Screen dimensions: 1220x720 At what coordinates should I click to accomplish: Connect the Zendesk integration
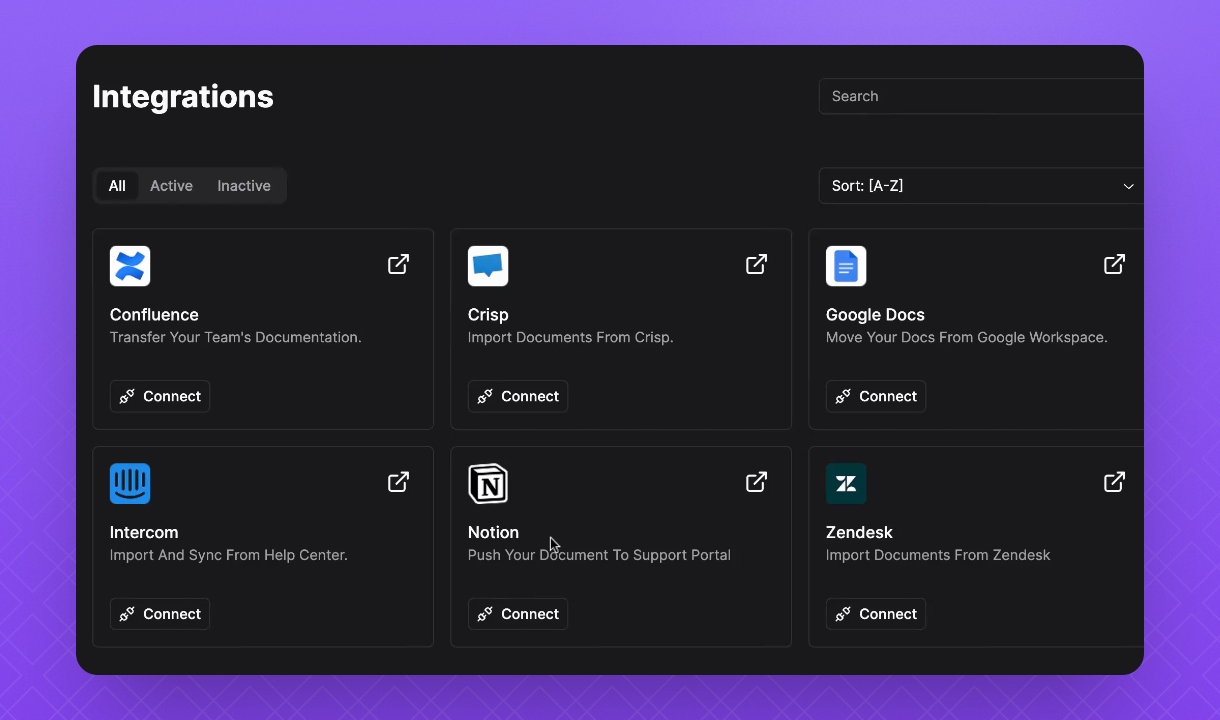tap(876, 614)
